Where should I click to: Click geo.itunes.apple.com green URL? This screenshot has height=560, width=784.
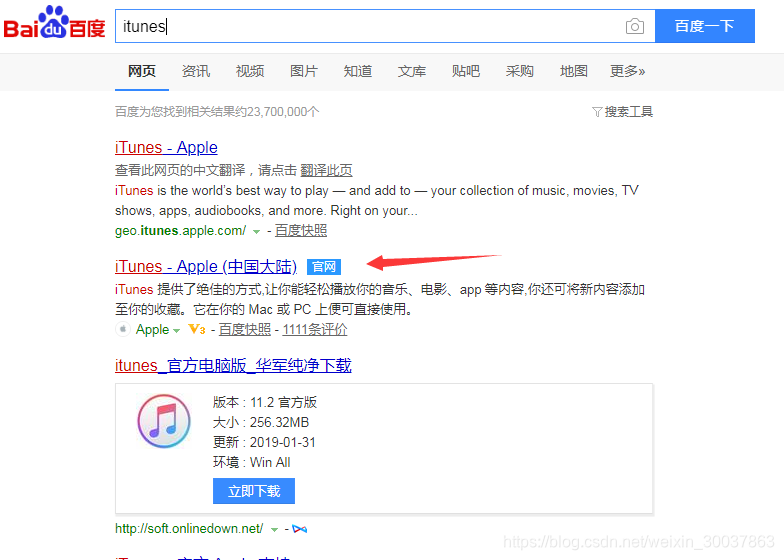click(x=180, y=230)
